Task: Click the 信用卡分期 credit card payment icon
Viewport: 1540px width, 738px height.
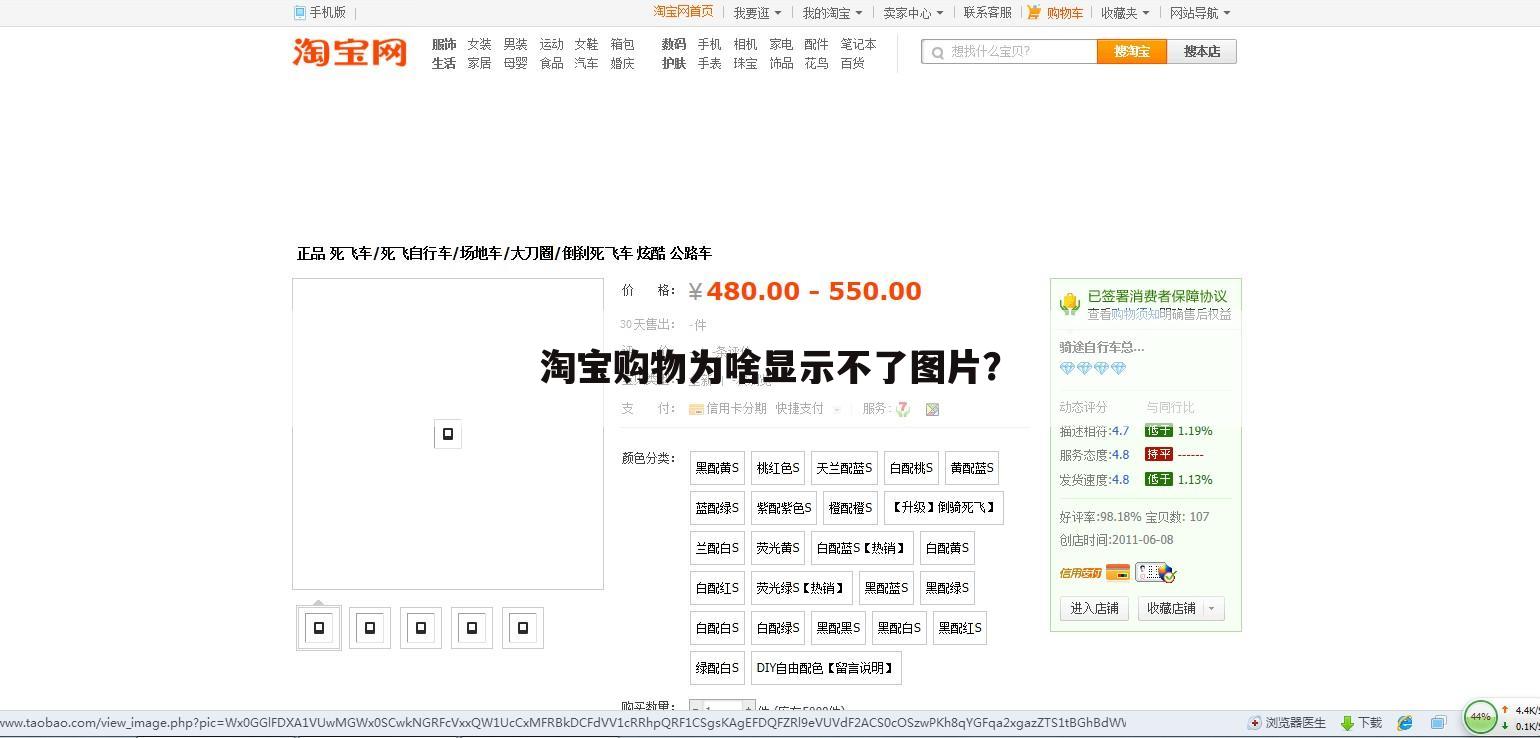Action: pos(697,408)
